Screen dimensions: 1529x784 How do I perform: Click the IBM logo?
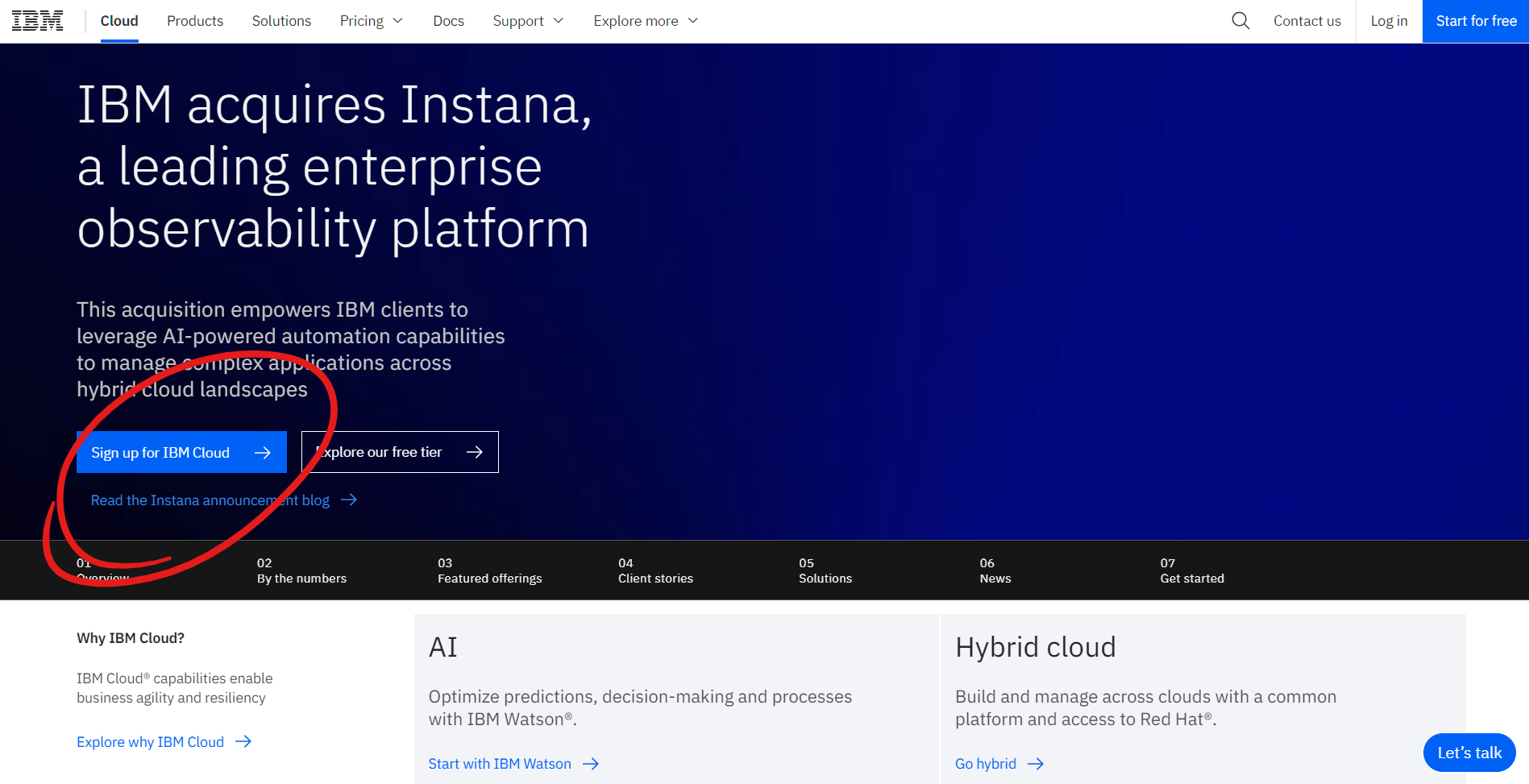click(x=37, y=21)
